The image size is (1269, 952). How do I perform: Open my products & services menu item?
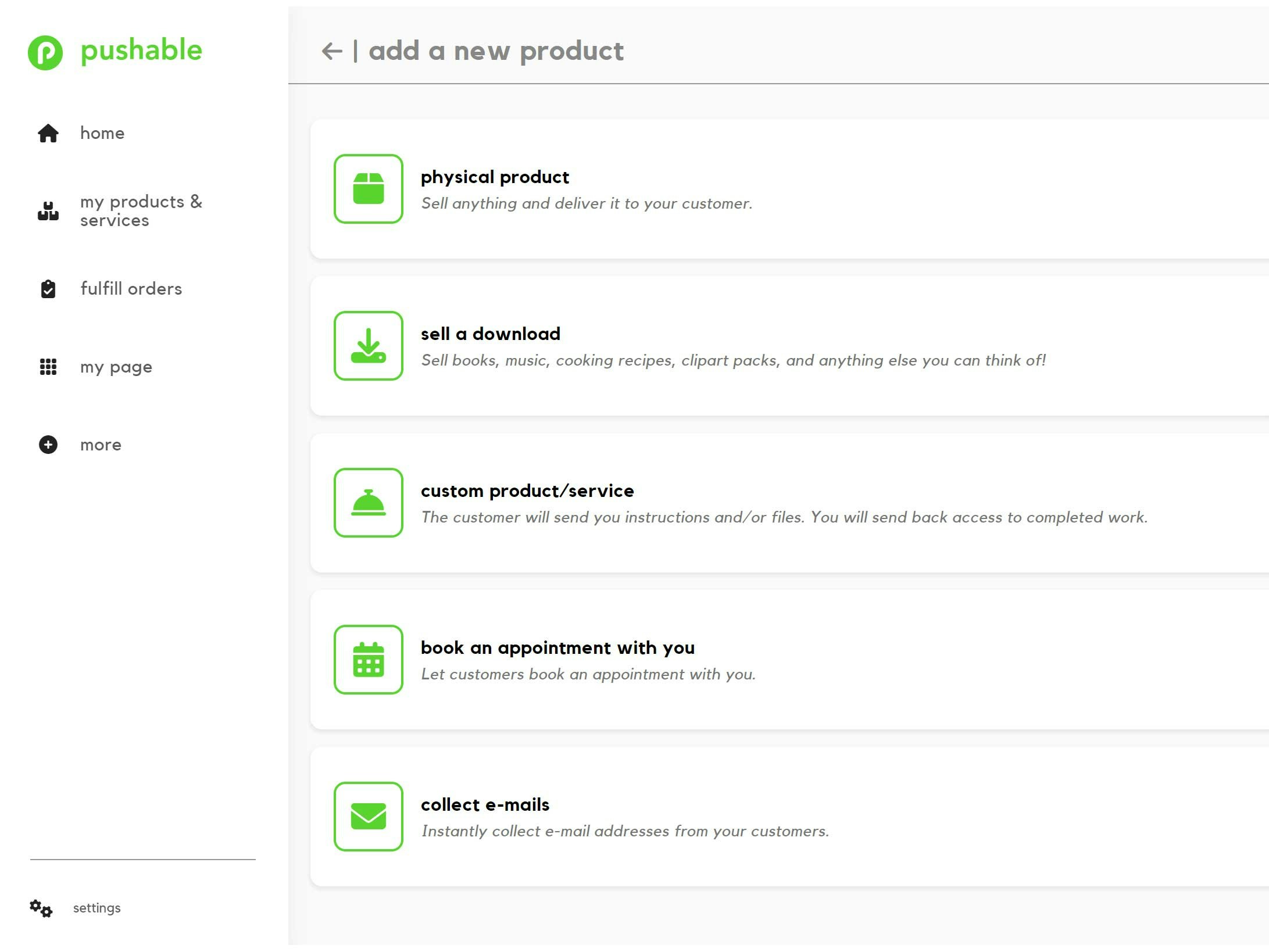(x=120, y=211)
